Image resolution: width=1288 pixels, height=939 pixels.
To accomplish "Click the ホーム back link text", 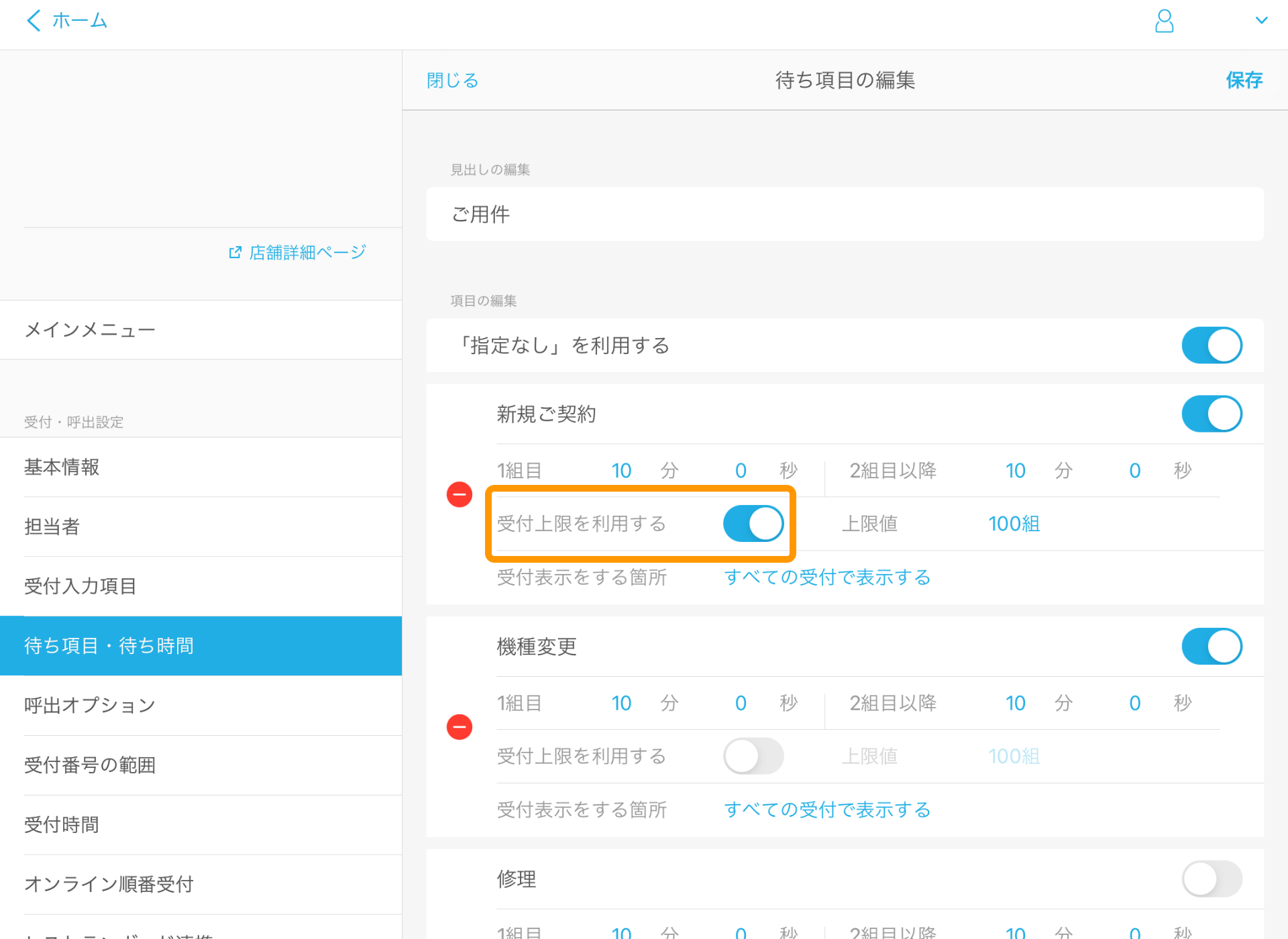I will (80, 21).
